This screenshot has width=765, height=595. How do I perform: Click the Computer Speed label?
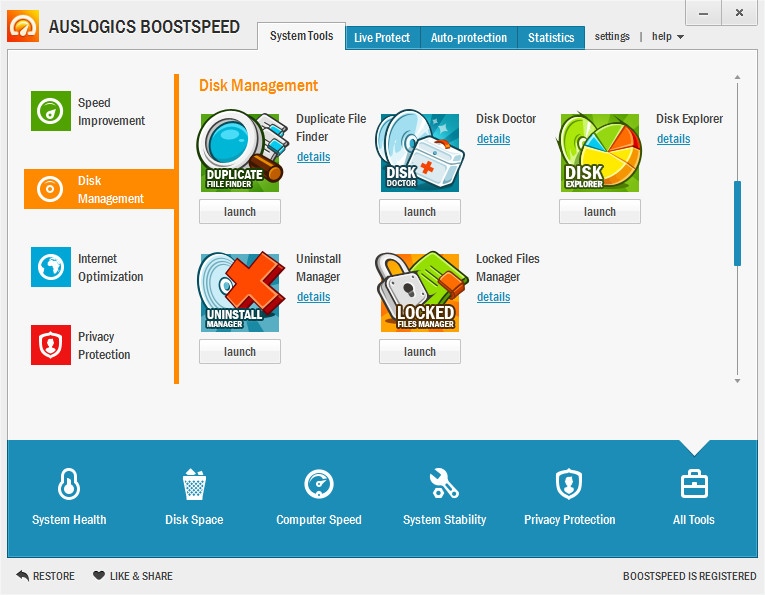(x=319, y=519)
